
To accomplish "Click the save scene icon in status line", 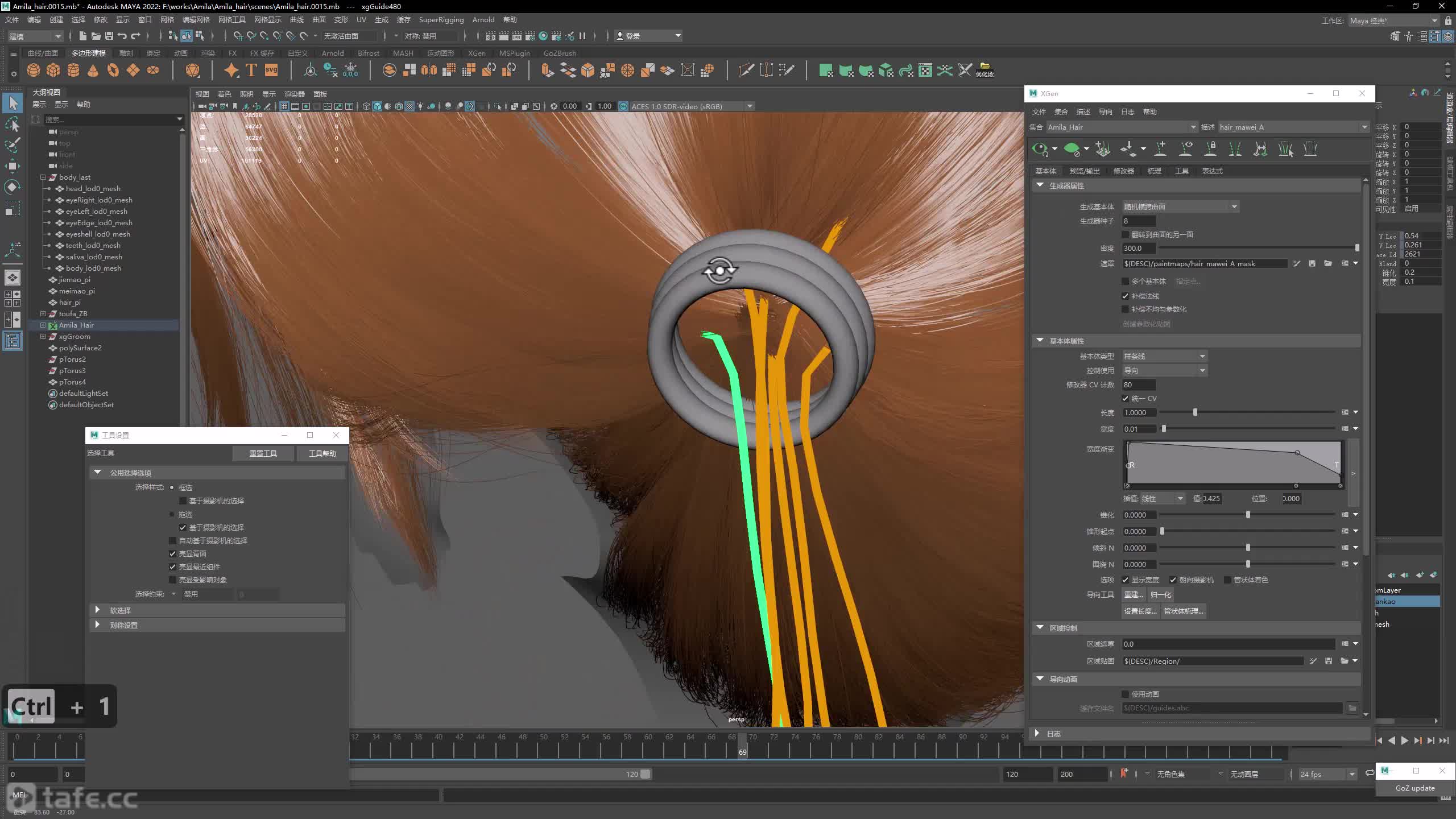I will (109, 36).
